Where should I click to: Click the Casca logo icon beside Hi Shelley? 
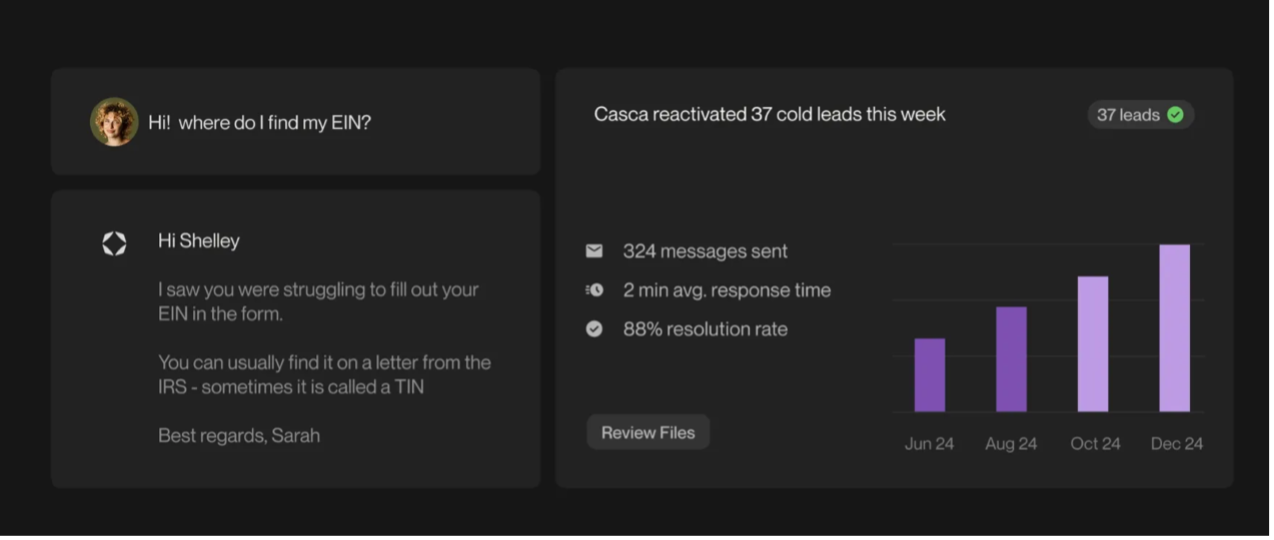tap(114, 243)
